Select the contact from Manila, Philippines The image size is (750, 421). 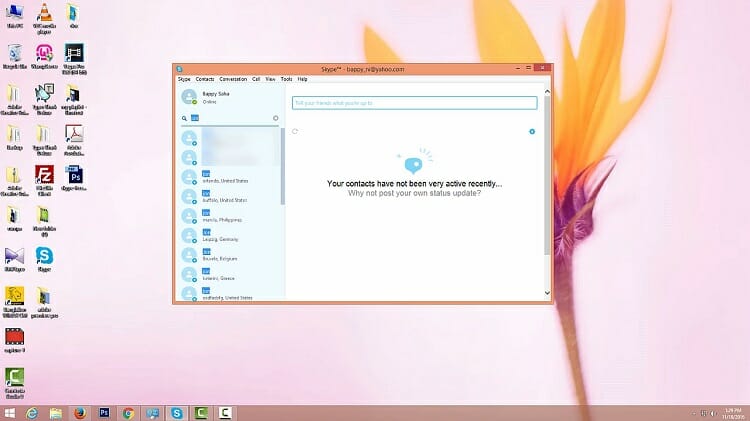point(230,216)
